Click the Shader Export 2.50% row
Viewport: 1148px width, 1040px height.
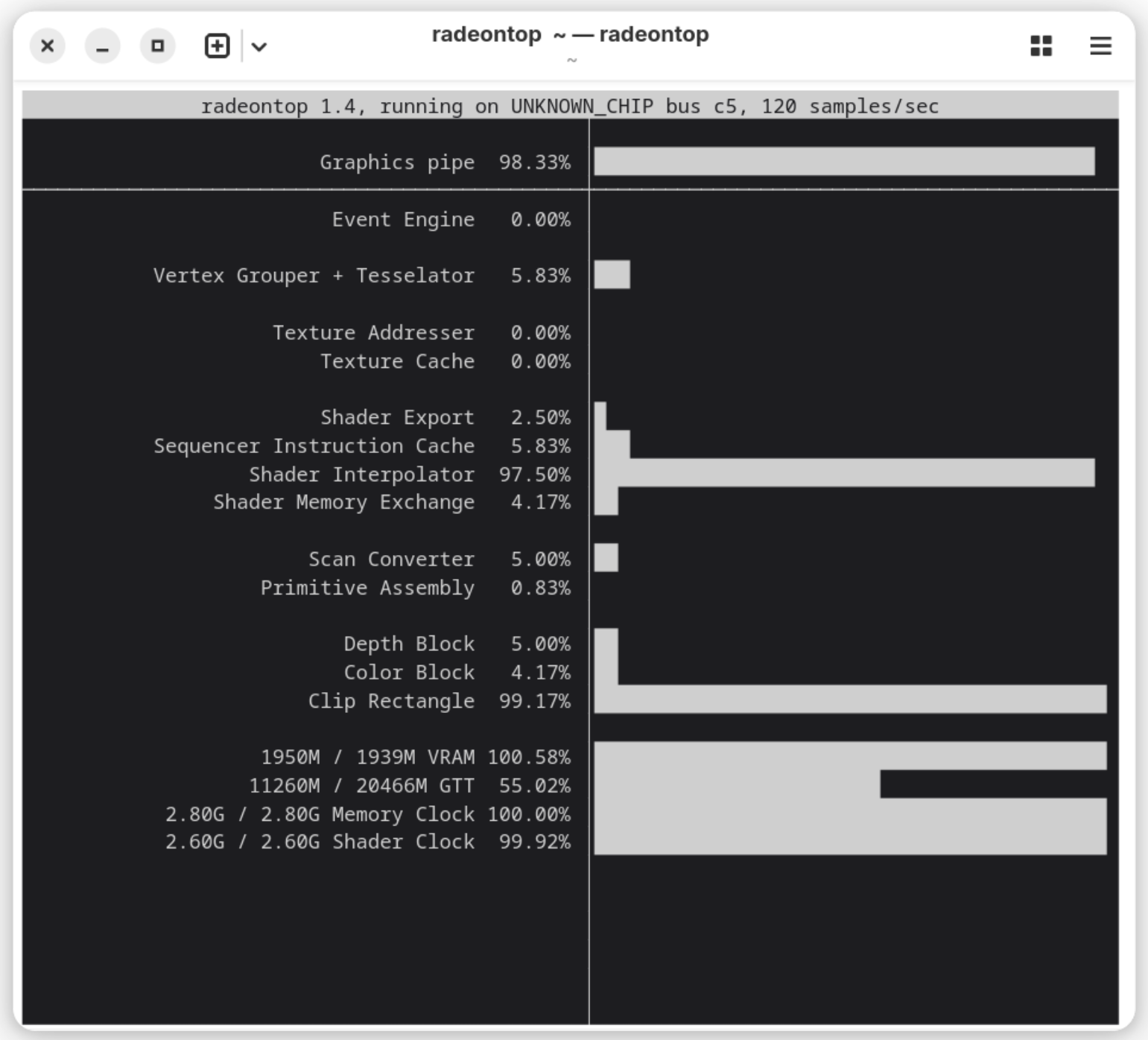click(x=445, y=417)
